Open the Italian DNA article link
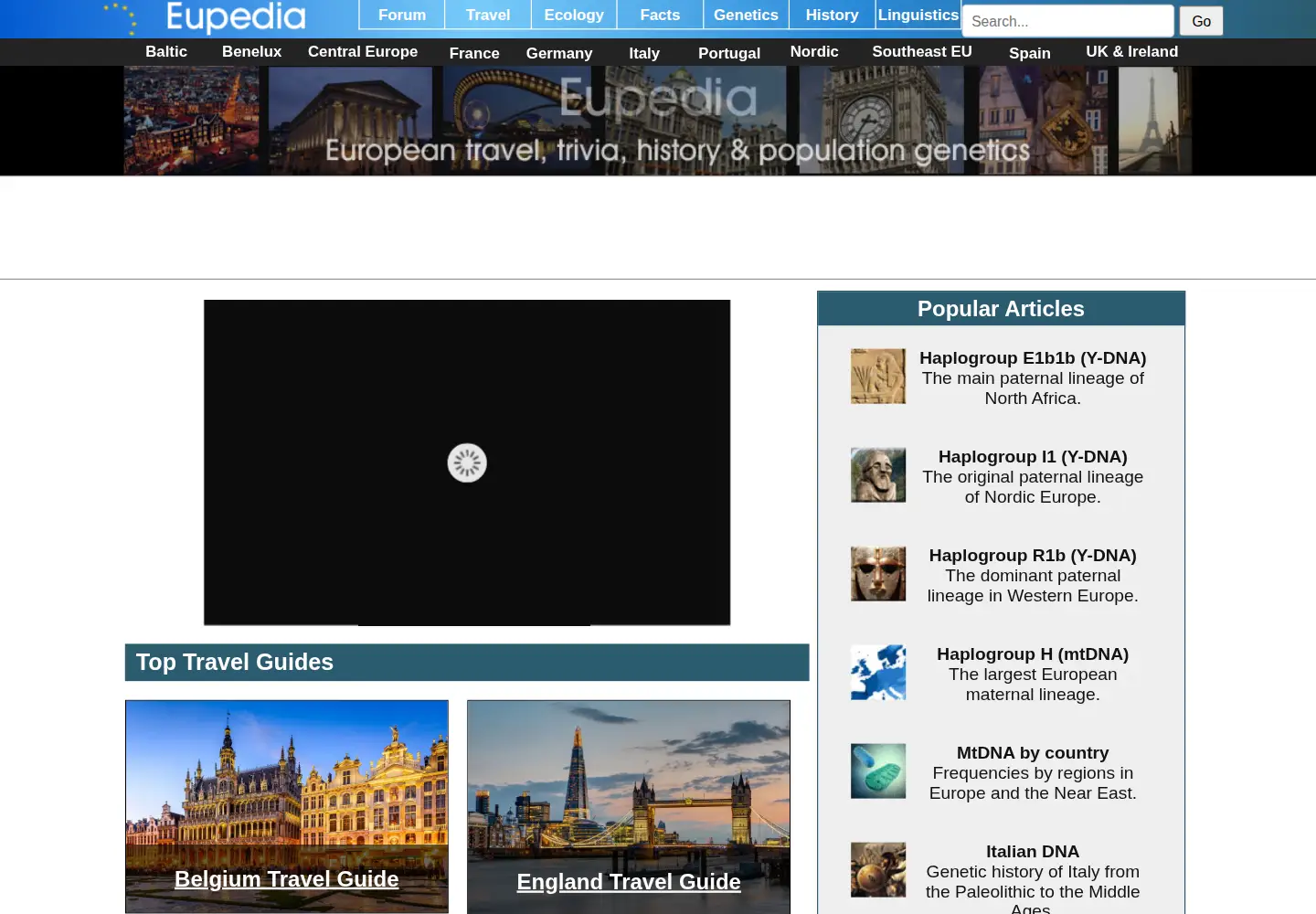Viewport: 1316px width, 914px height. pyautogui.click(x=1033, y=852)
